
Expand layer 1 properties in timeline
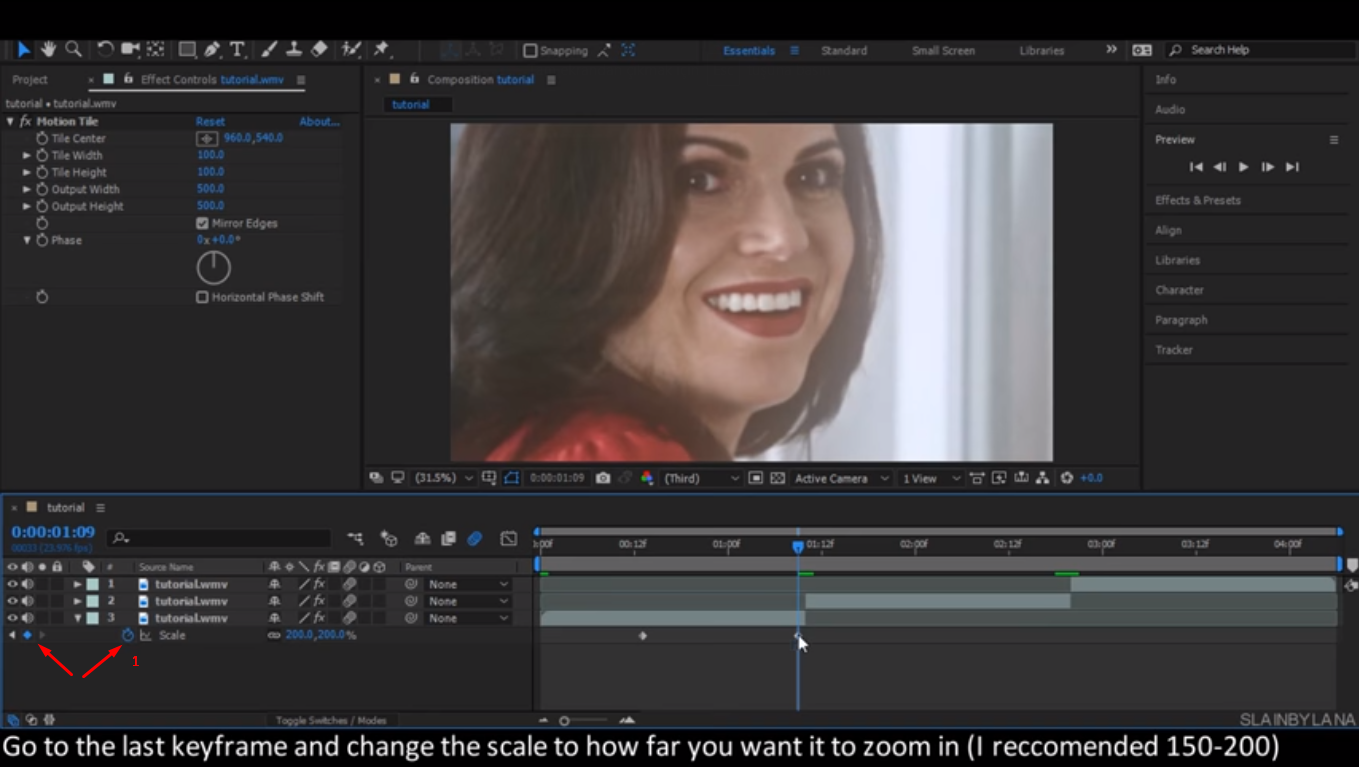tap(77, 584)
